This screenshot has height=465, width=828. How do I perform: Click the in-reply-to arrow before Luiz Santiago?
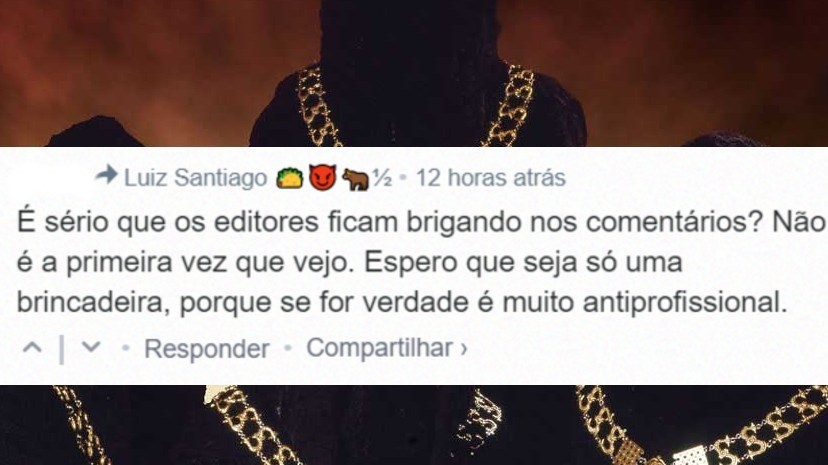pos(106,175)
